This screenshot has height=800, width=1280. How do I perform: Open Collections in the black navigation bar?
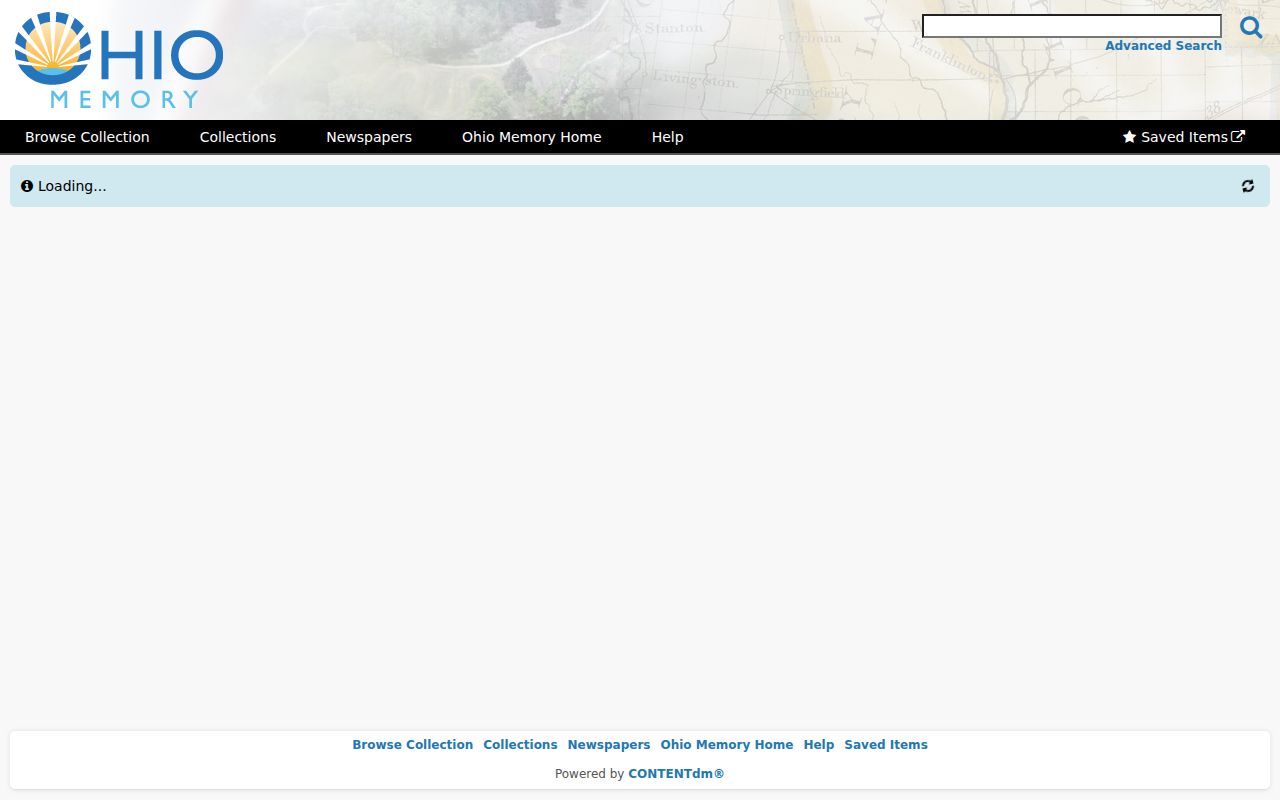[238, 137]
